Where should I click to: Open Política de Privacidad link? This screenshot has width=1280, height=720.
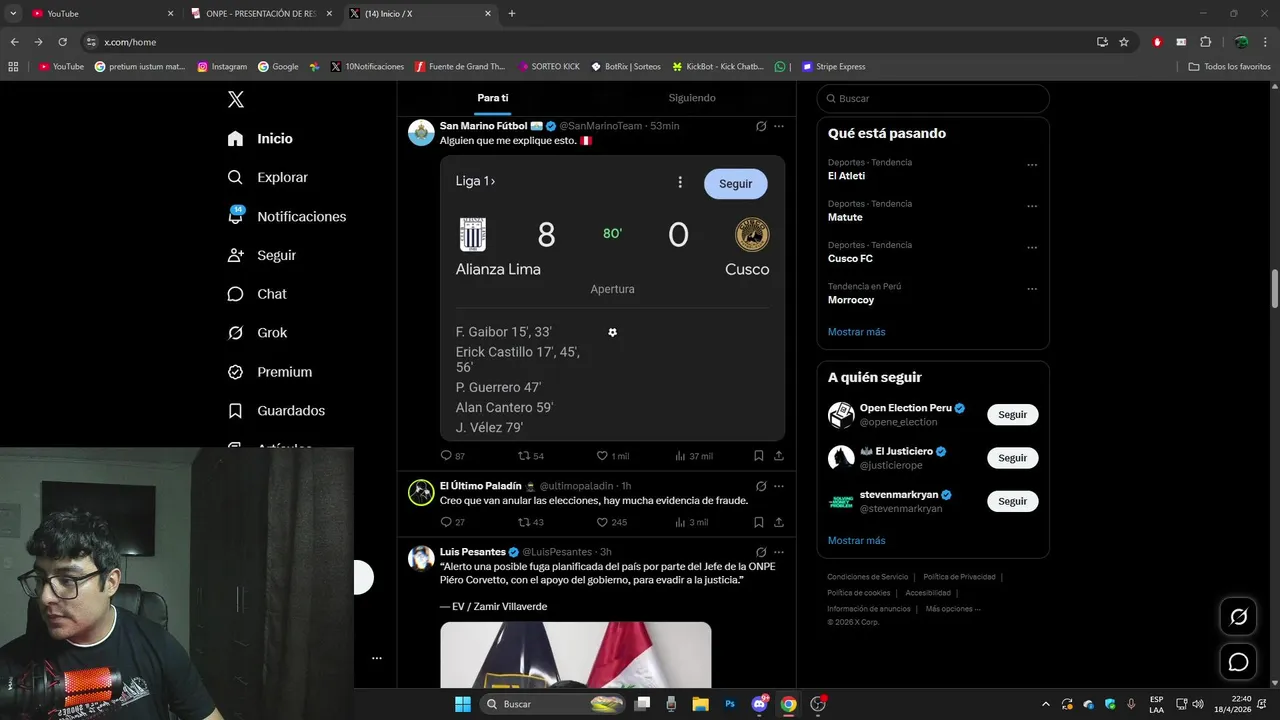click(959, 577)
